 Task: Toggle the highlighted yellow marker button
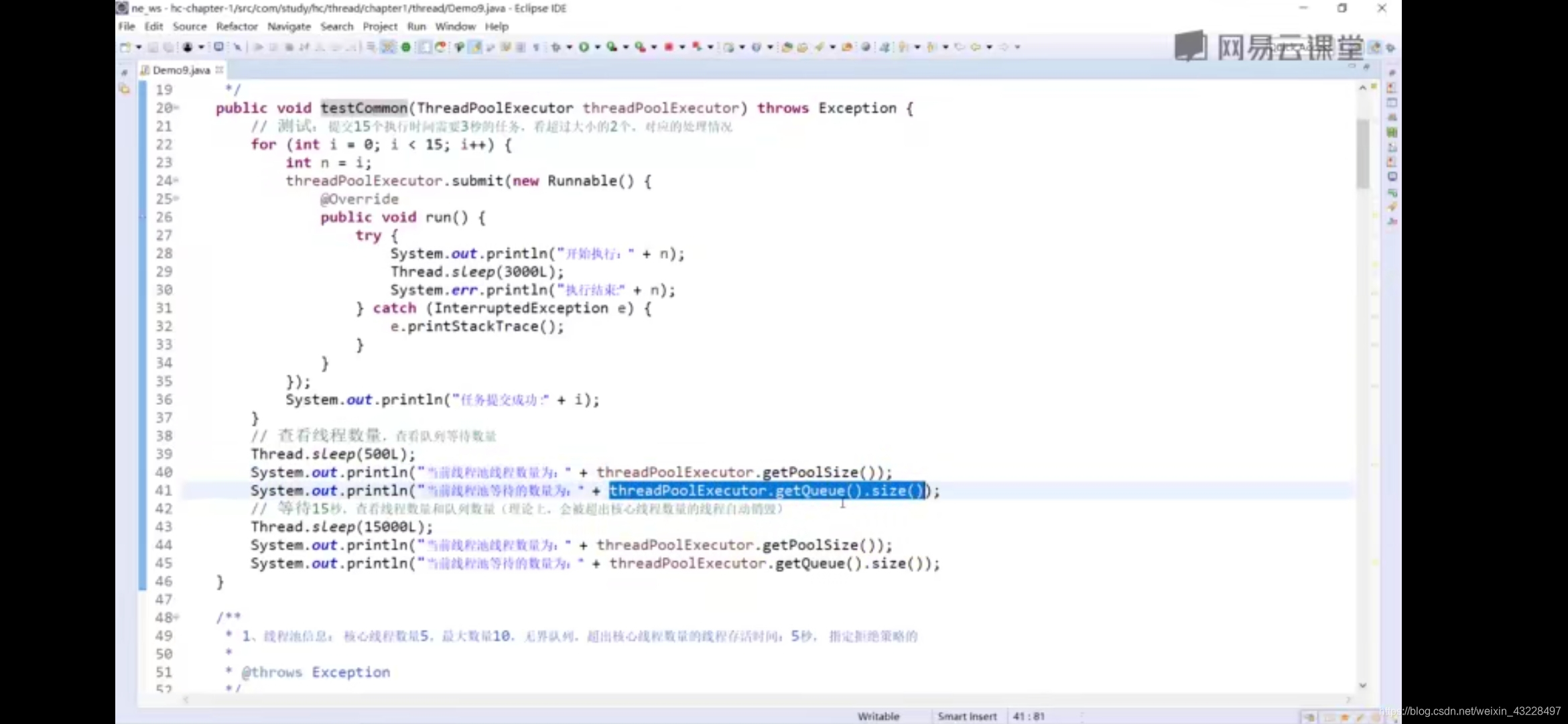click(x=475, y=47)
